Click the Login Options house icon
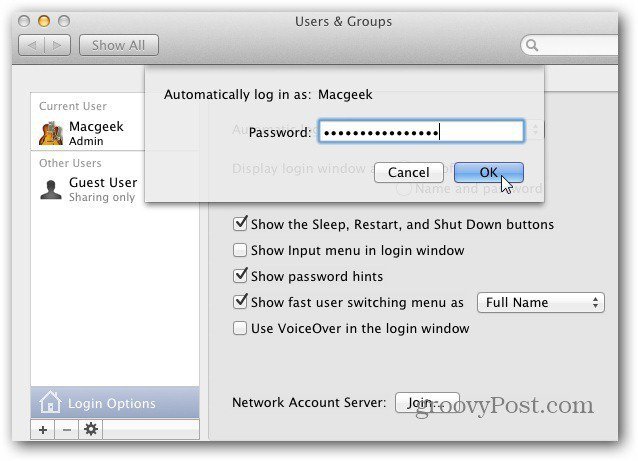Image resolution: width=638 pixels, height=461 pixels. [x=50, y=402]
